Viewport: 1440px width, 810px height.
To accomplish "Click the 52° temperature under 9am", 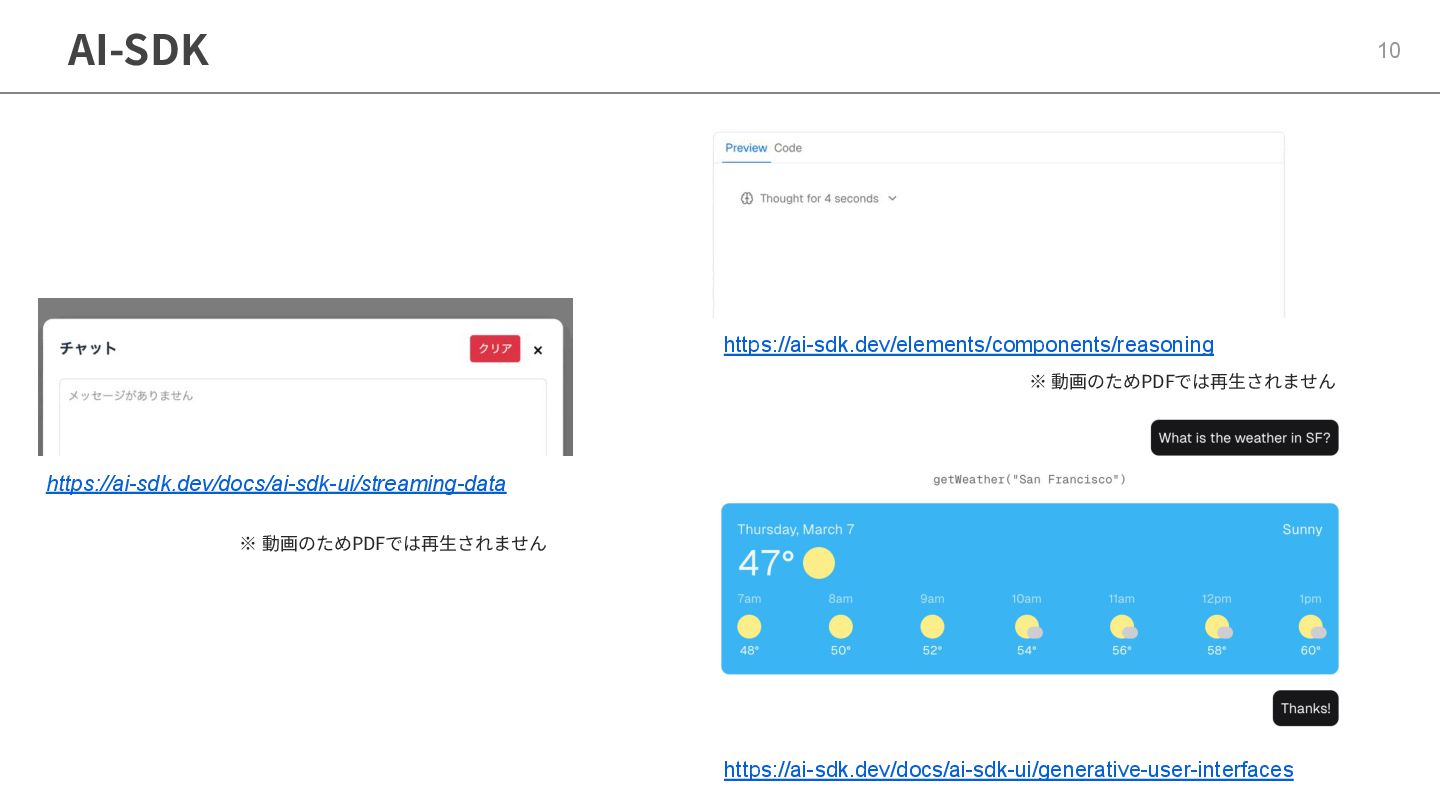I will pyautogui.click(x=932, y=650).
